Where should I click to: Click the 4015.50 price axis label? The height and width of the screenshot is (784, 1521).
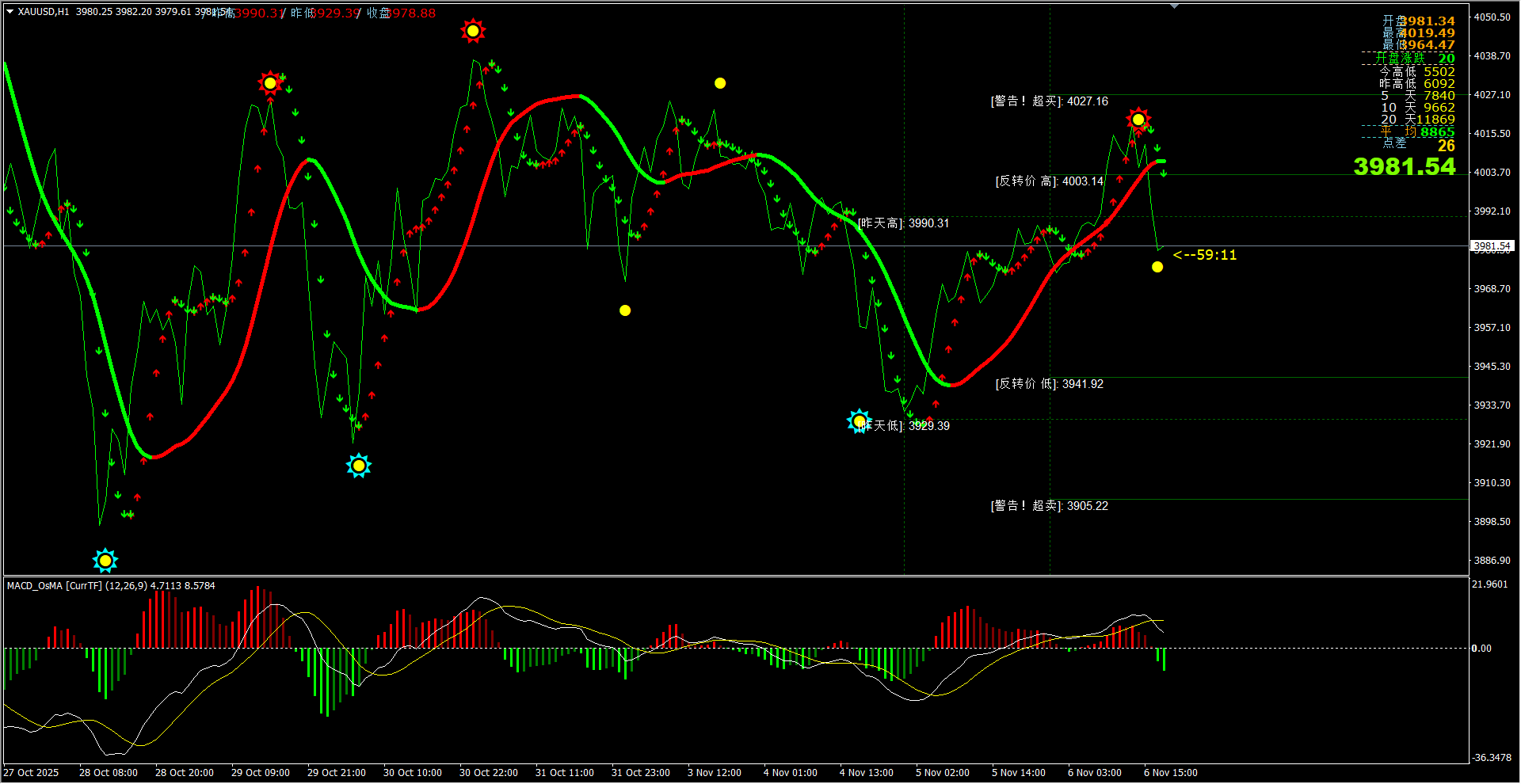(x=1492, y=134)
